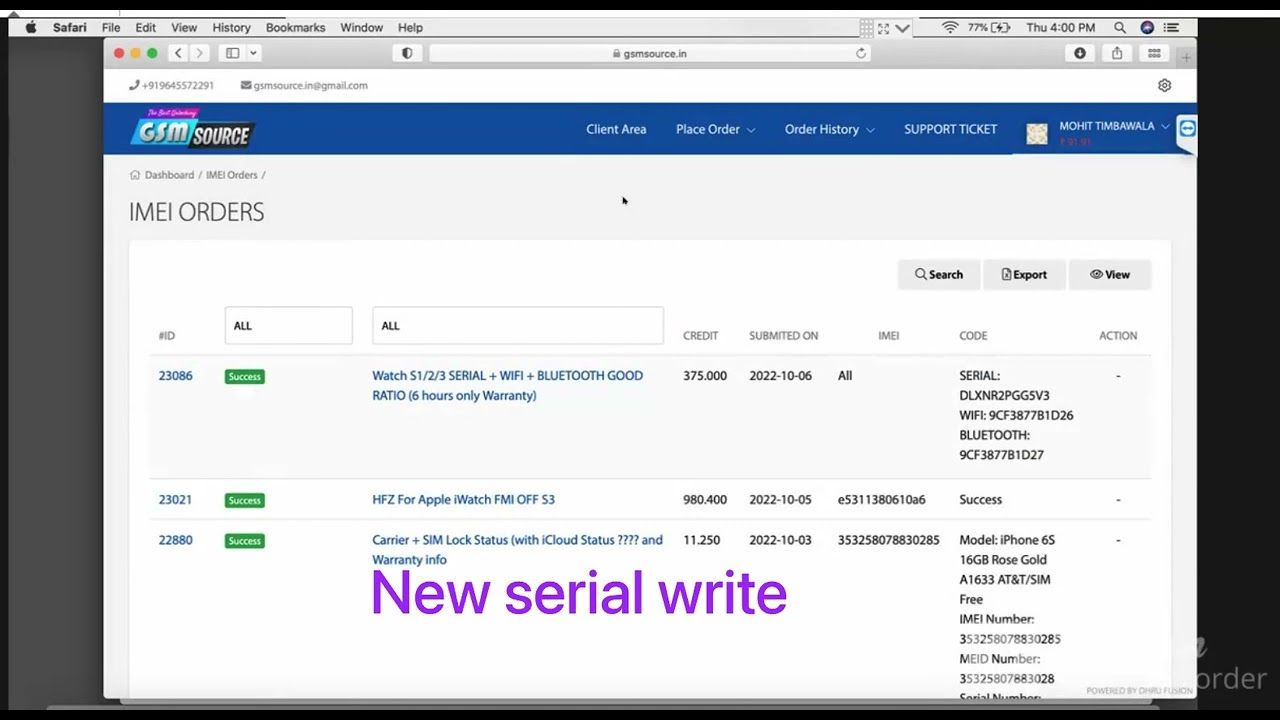This screenshot has height=720, width=1280.
Task: Open settings gear icon on page
Action: [1164, 86]
